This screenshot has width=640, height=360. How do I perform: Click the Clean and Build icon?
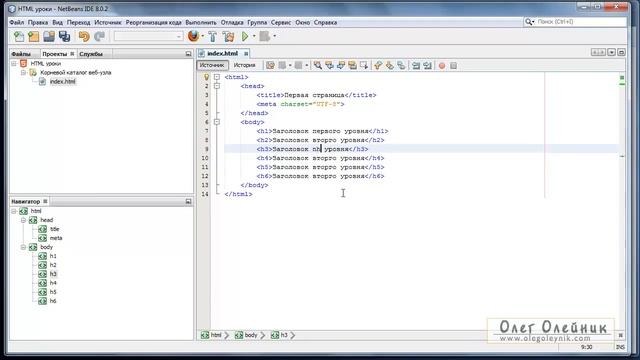pyautogui.click(x=229, y=37)
